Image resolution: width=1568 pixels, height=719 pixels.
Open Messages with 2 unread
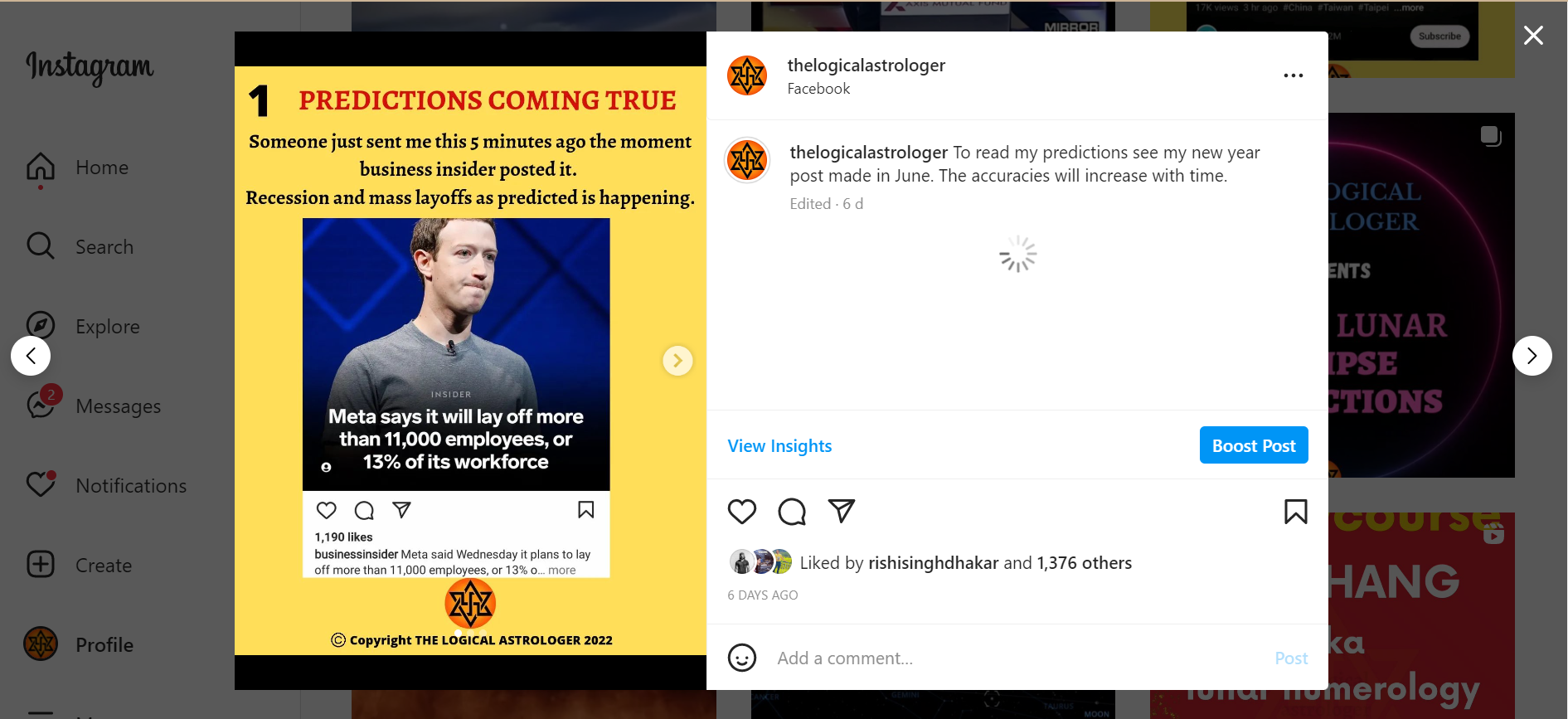94,406
